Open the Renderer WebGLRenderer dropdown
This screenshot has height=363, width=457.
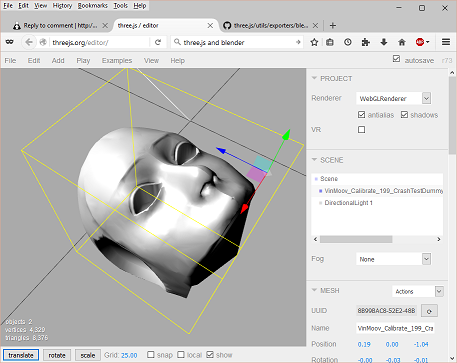click(393, 98)
